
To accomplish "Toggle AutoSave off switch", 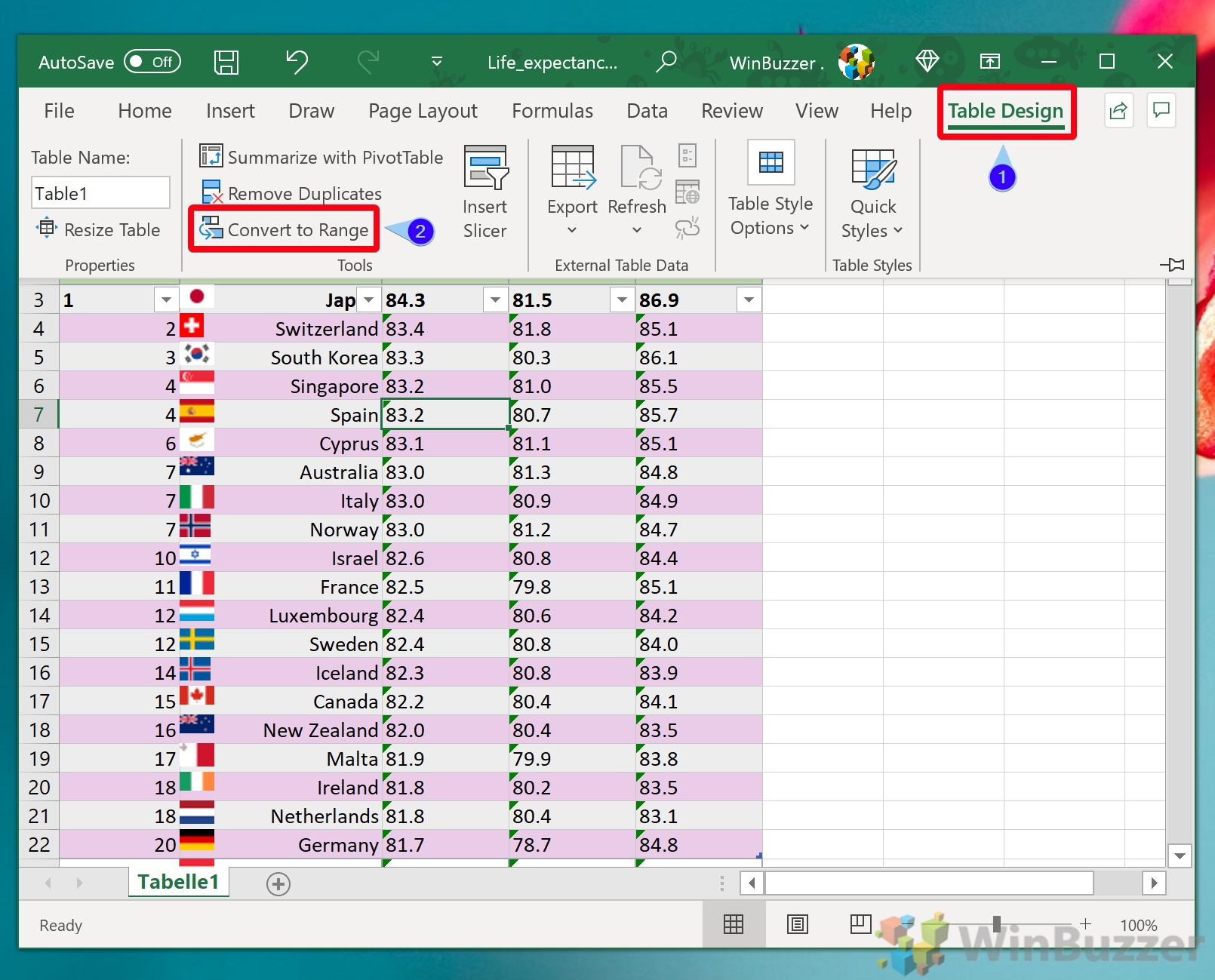I will click(x=152, y=62).
